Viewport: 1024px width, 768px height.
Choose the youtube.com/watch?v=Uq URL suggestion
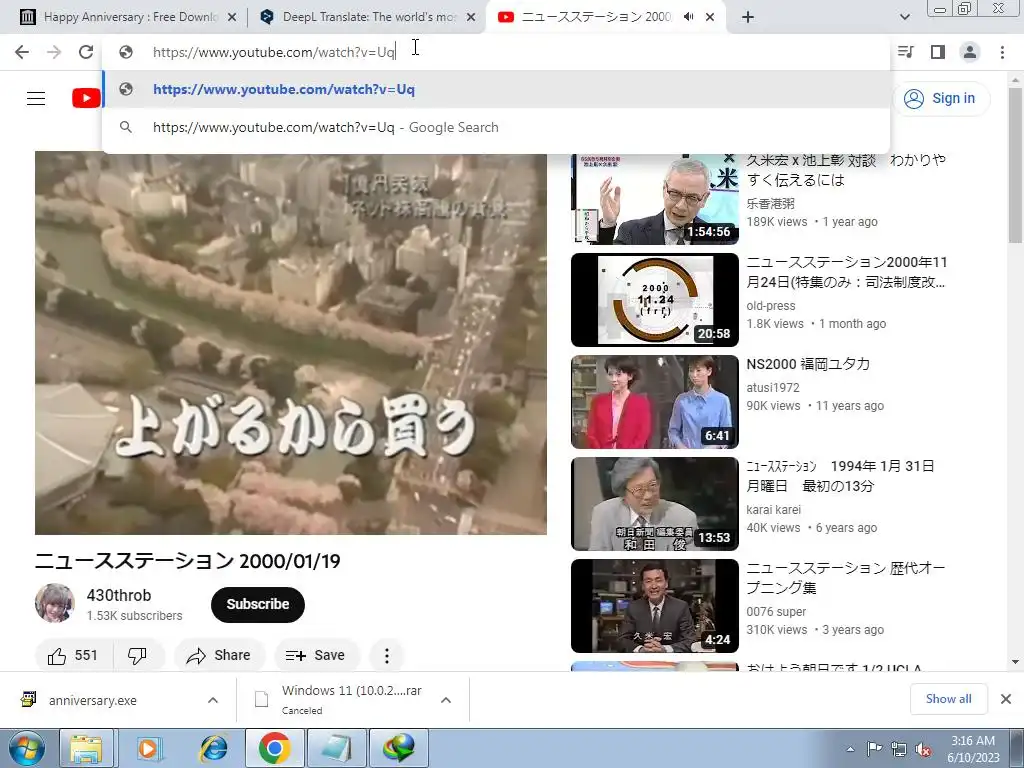pos(496,89)
